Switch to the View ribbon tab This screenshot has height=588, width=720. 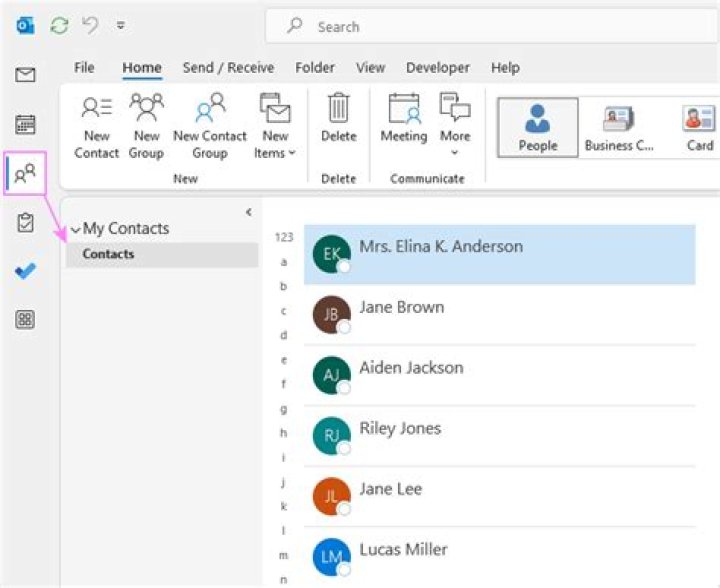(370, 68)
